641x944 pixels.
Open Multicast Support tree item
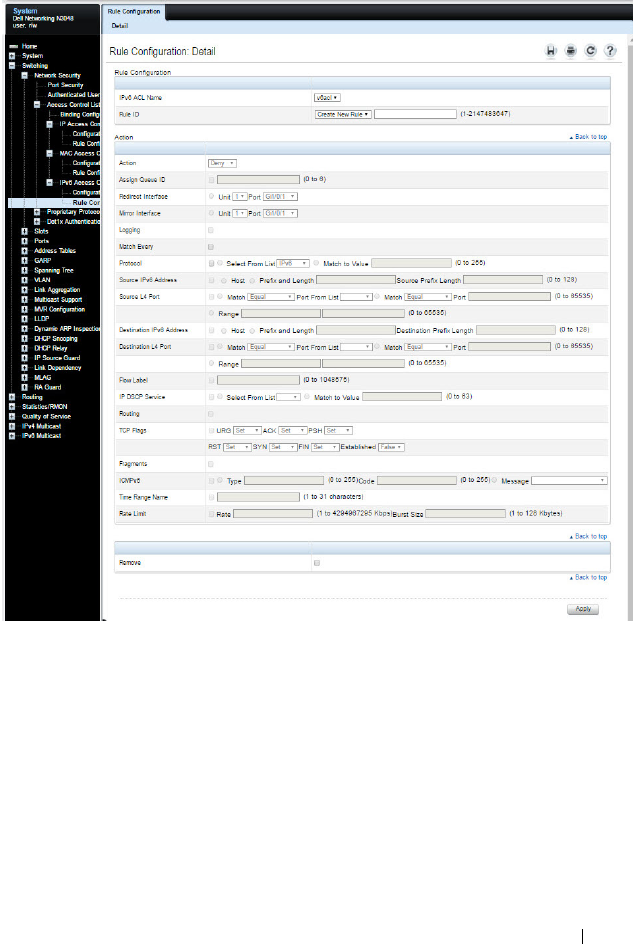coord(58,300)
